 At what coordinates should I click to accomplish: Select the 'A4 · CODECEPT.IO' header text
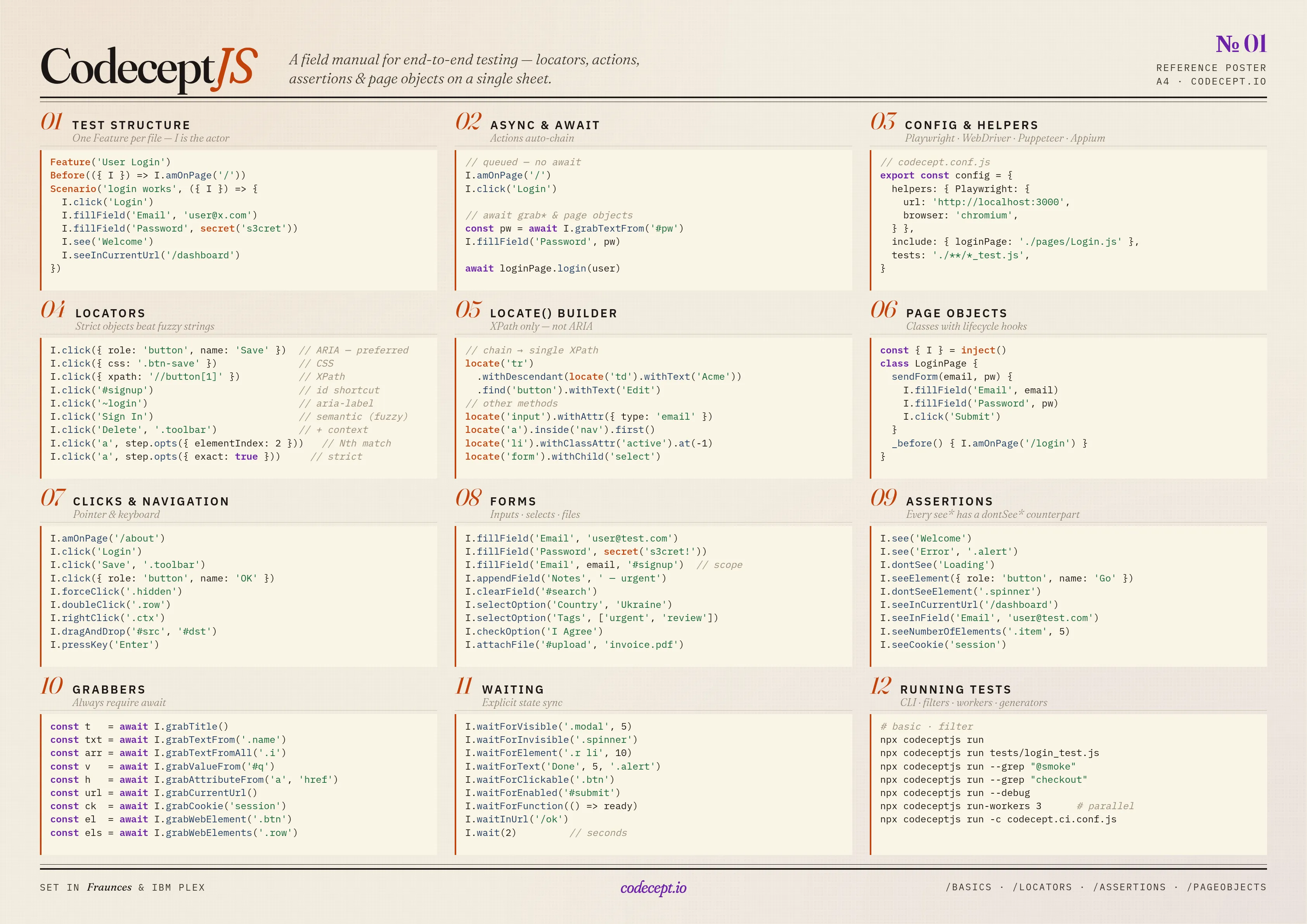pyautogui.click(x=1211, y=81)
